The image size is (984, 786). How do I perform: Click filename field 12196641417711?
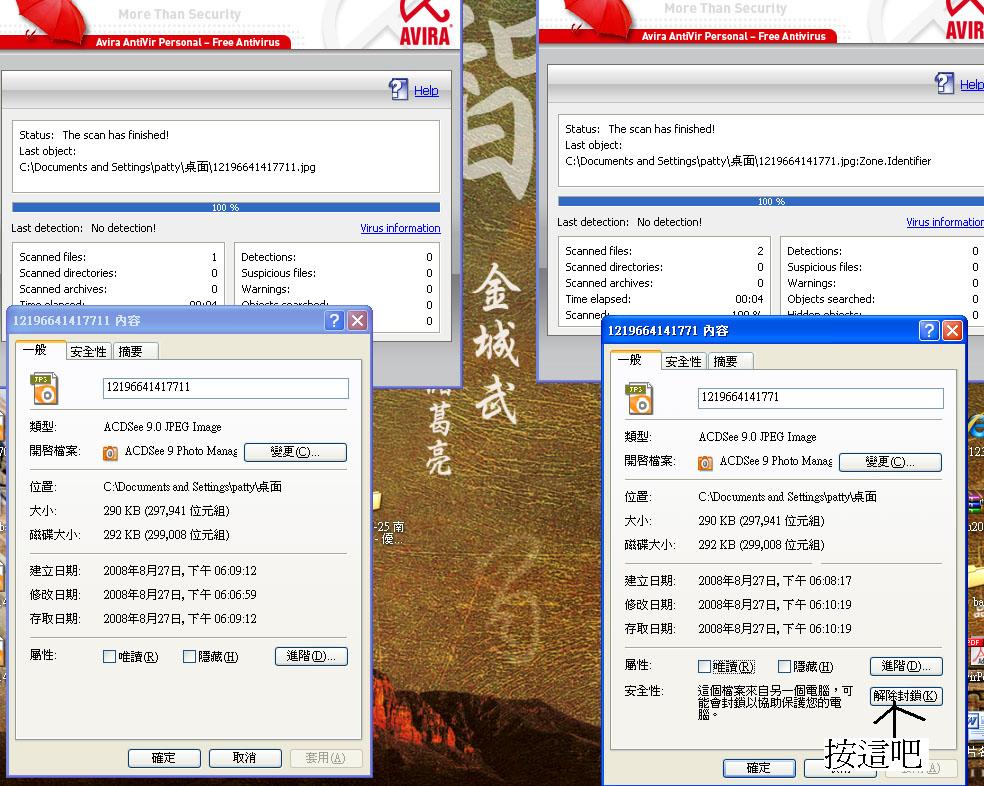pos(226,387)
